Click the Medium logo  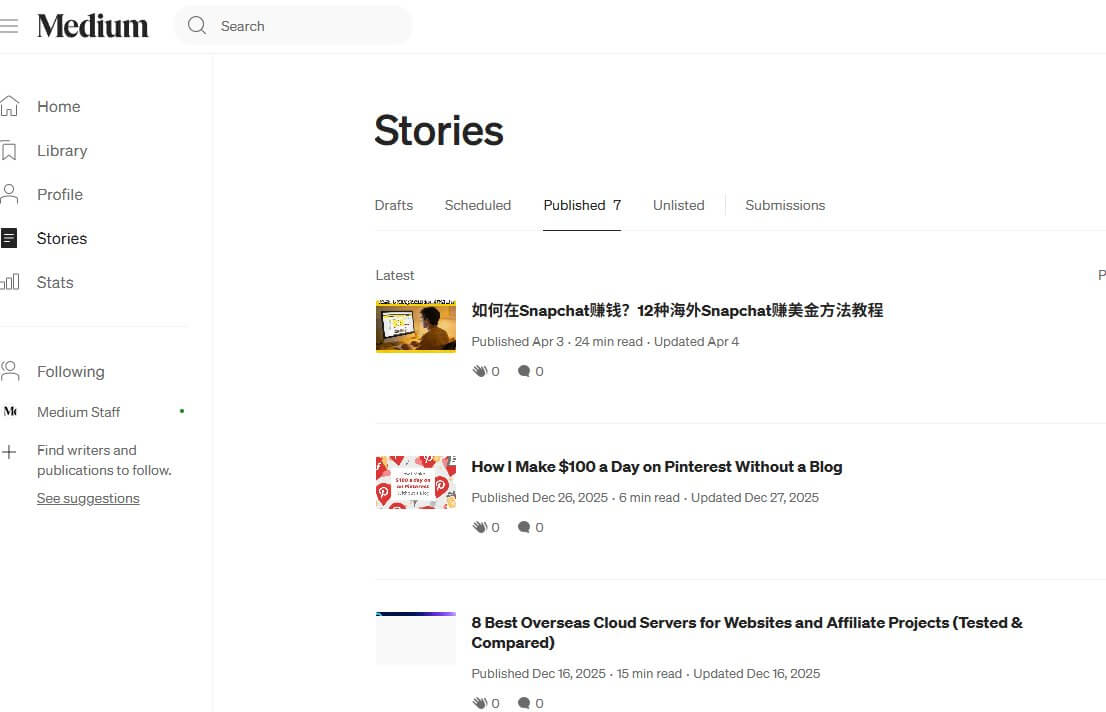click(x=92, y=26)
